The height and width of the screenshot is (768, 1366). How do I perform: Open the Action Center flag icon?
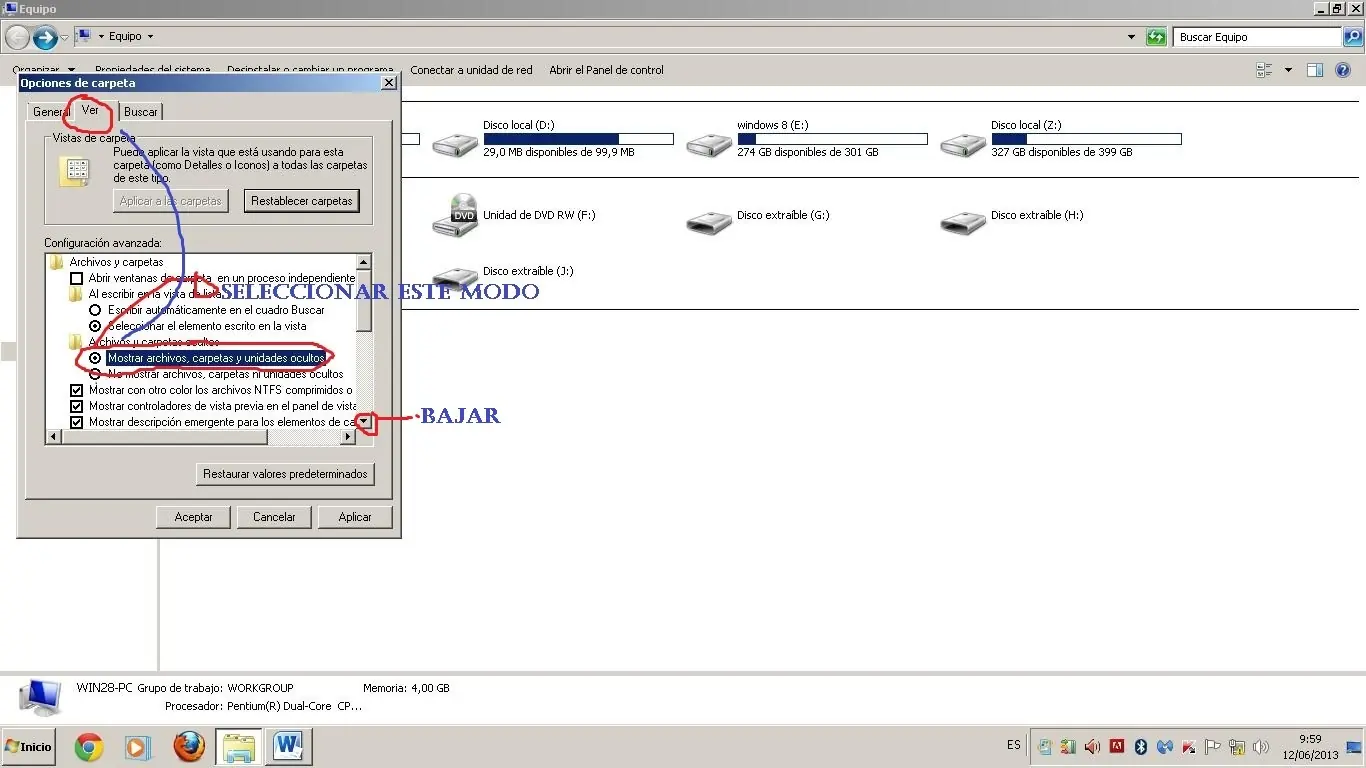(x=1213, y=747)
